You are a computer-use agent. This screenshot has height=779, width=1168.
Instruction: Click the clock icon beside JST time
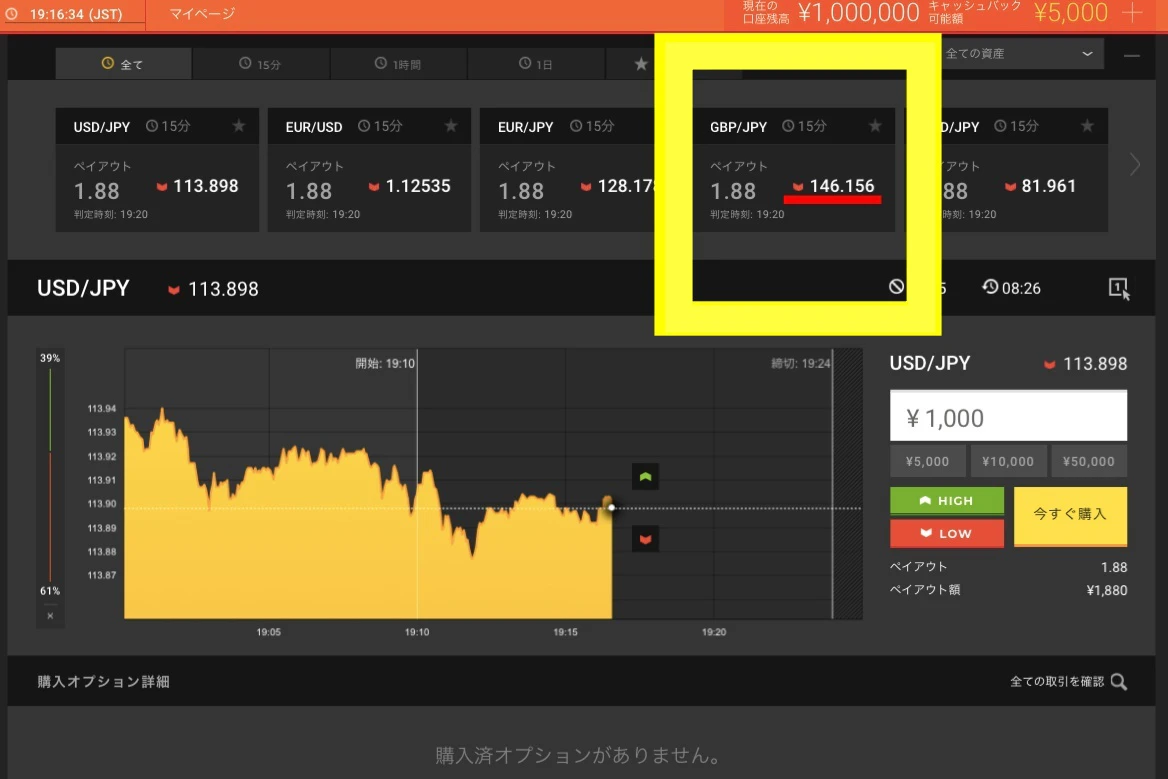(x=12, y=13)
